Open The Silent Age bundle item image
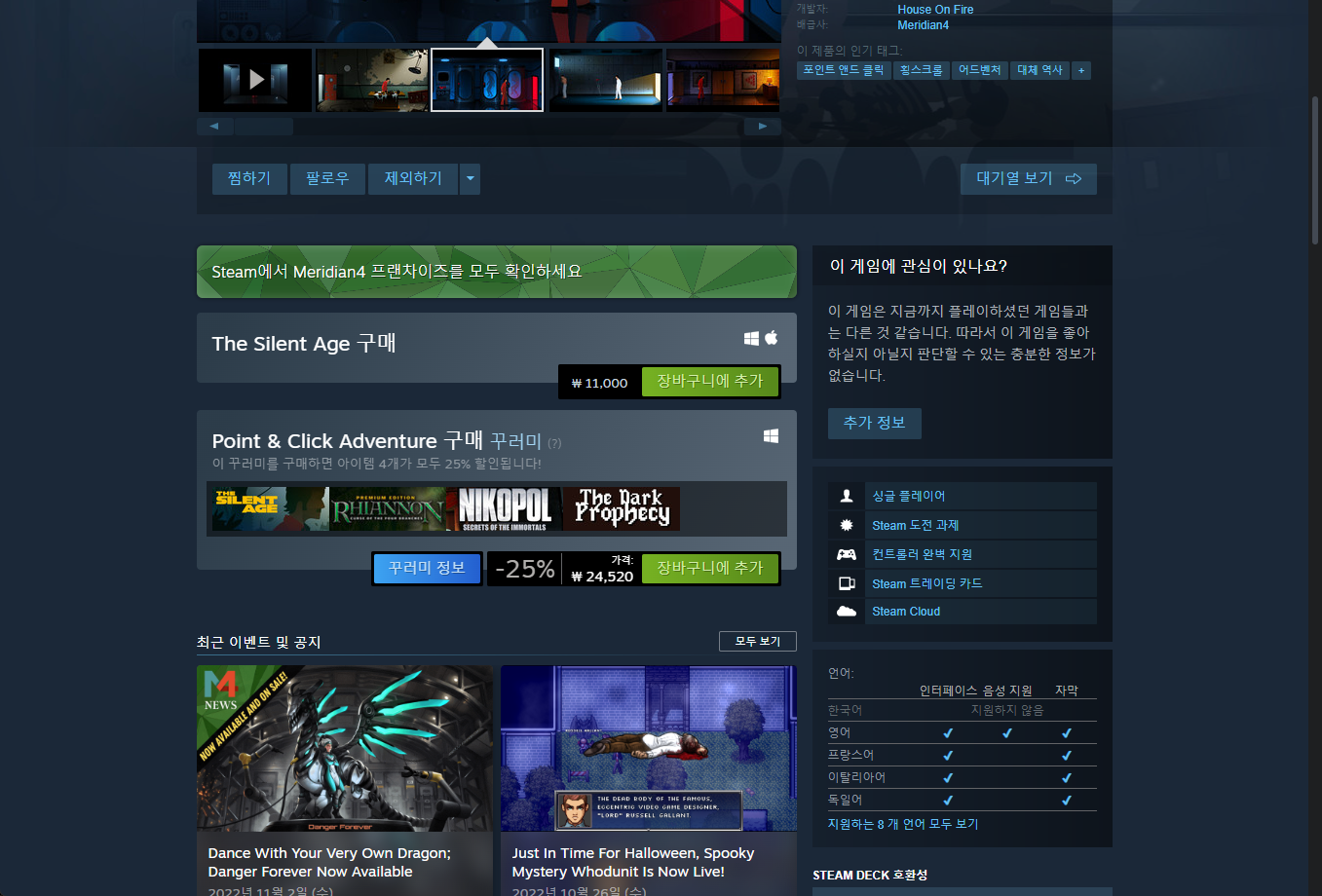The width and height of the screenshot is (1322, 896). pos(270,508)
